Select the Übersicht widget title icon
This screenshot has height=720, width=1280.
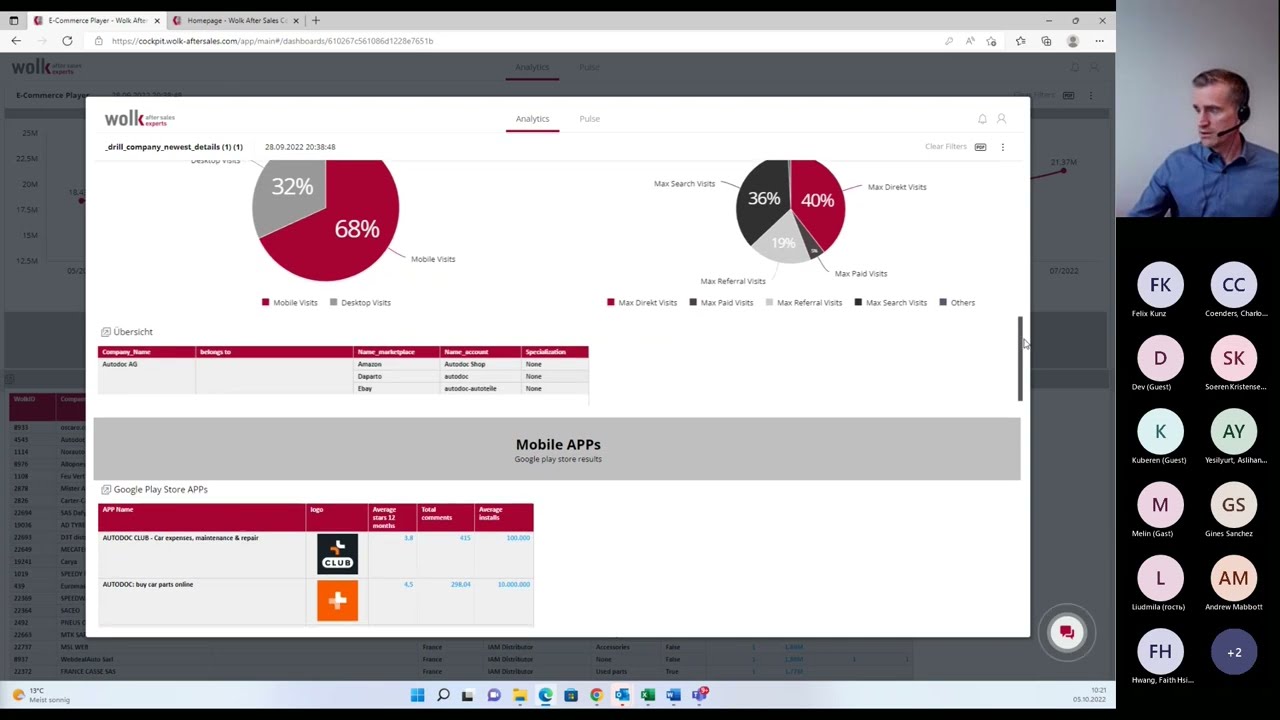[106, 332]
